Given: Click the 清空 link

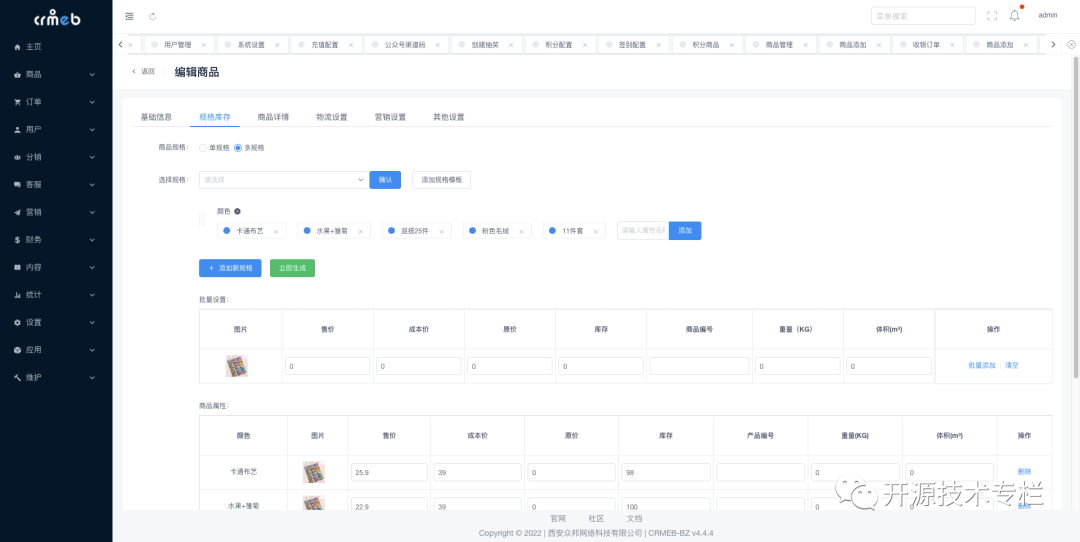Looking at the screenshot, I should 1011,366.
